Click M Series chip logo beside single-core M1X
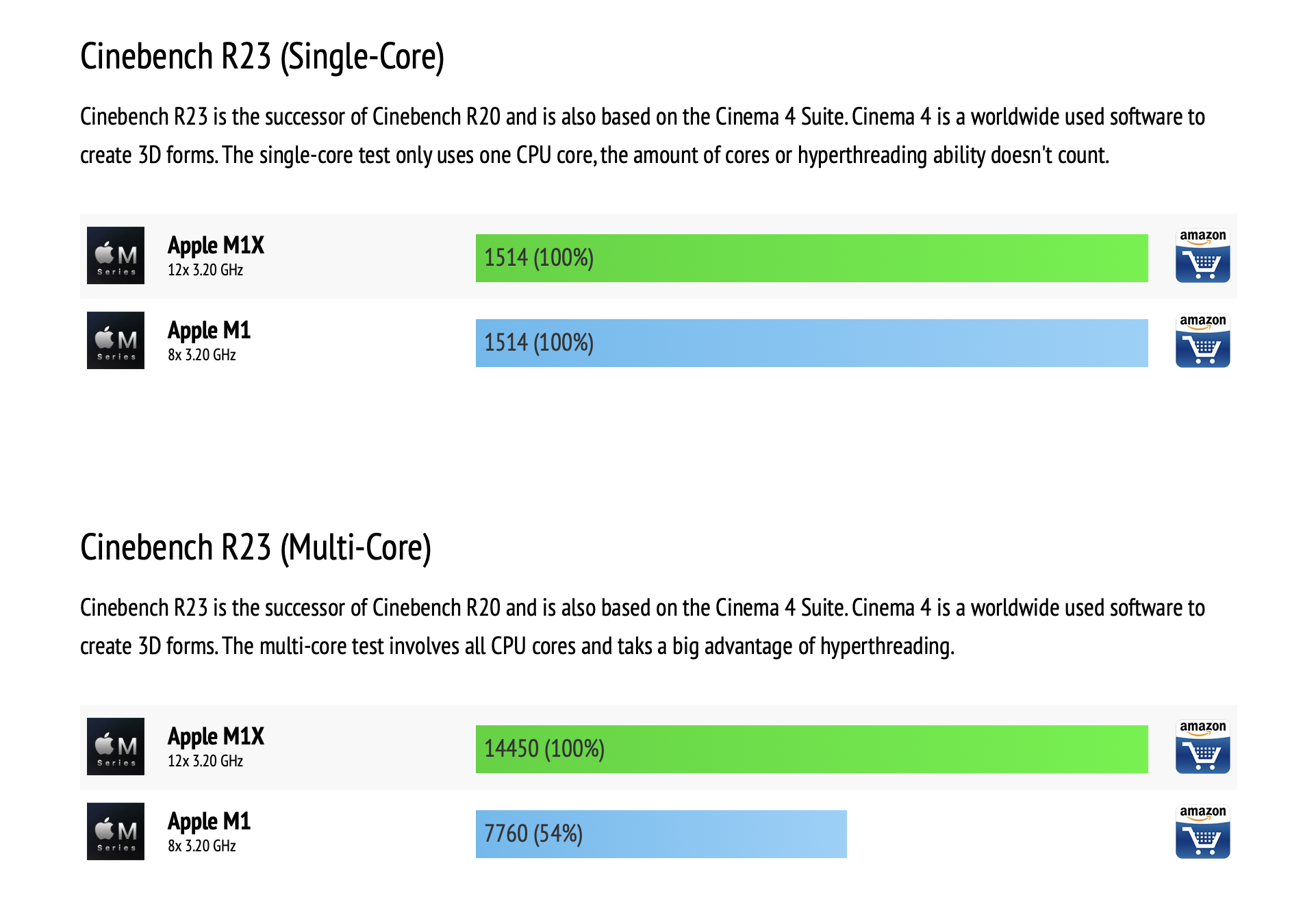The image size is (1316, 915). pyautogui.click(x=116, y=255)
